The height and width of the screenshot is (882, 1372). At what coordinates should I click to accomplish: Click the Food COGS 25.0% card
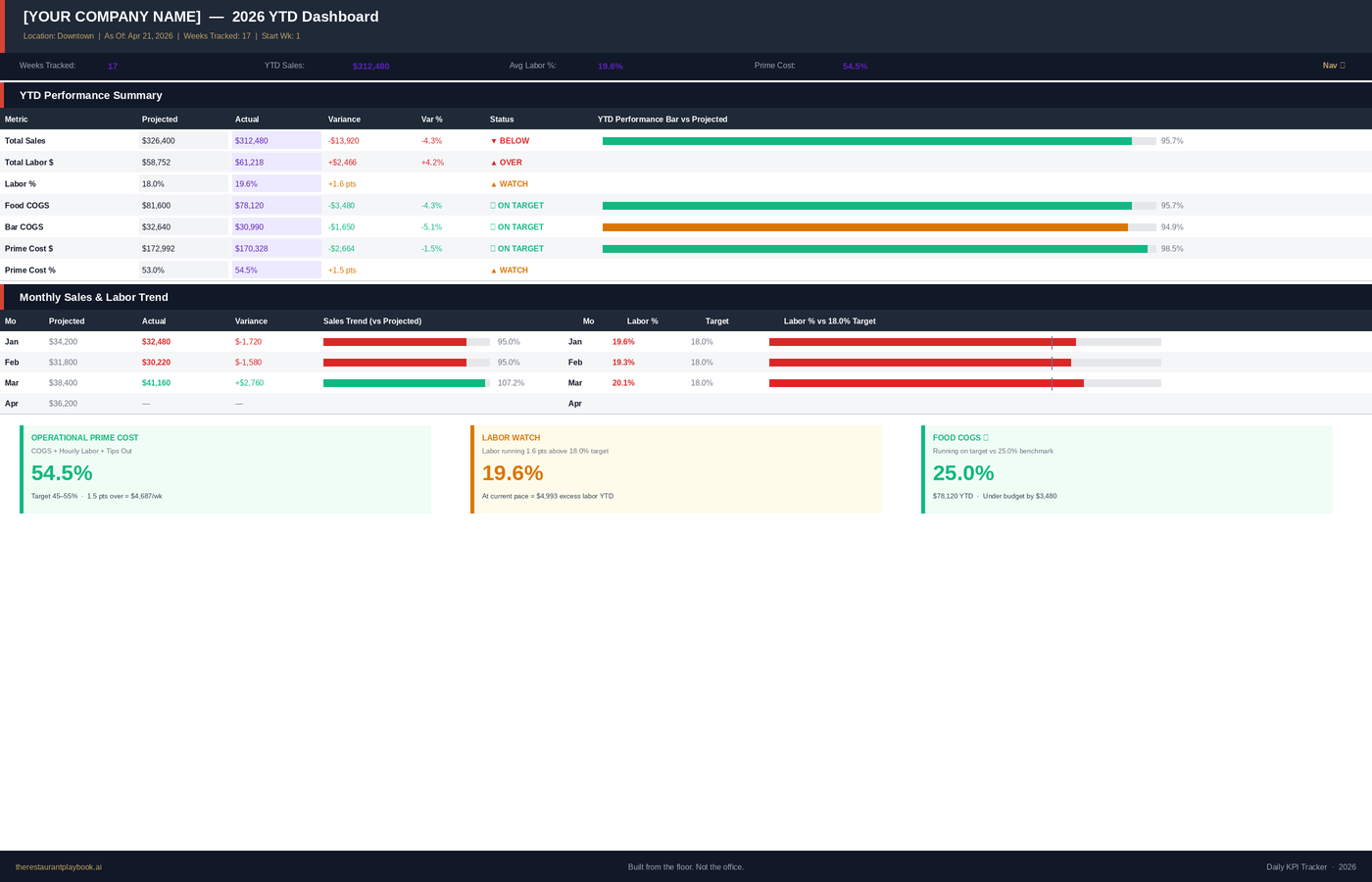[x=1127, y=469]
